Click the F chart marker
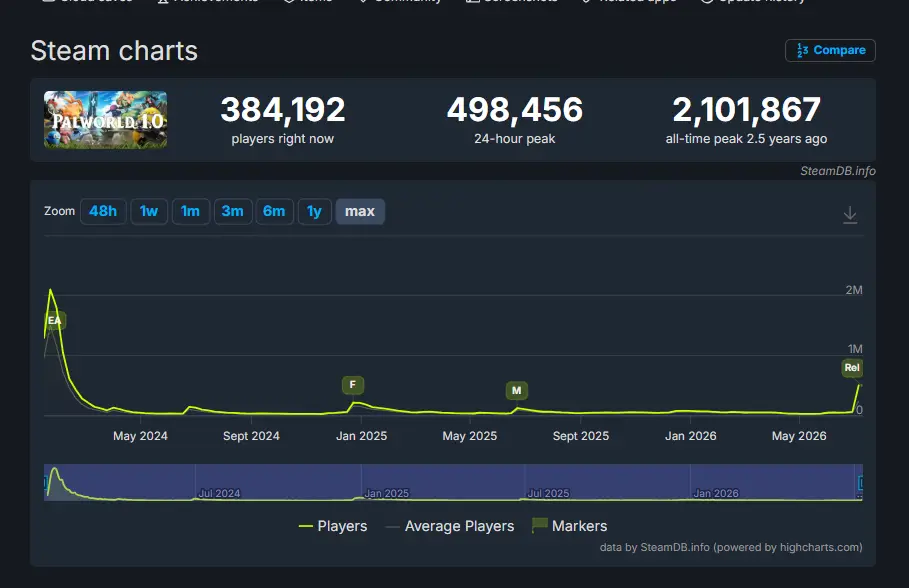The width and height of the screenshot is (909, 588). tap(352, 385)
